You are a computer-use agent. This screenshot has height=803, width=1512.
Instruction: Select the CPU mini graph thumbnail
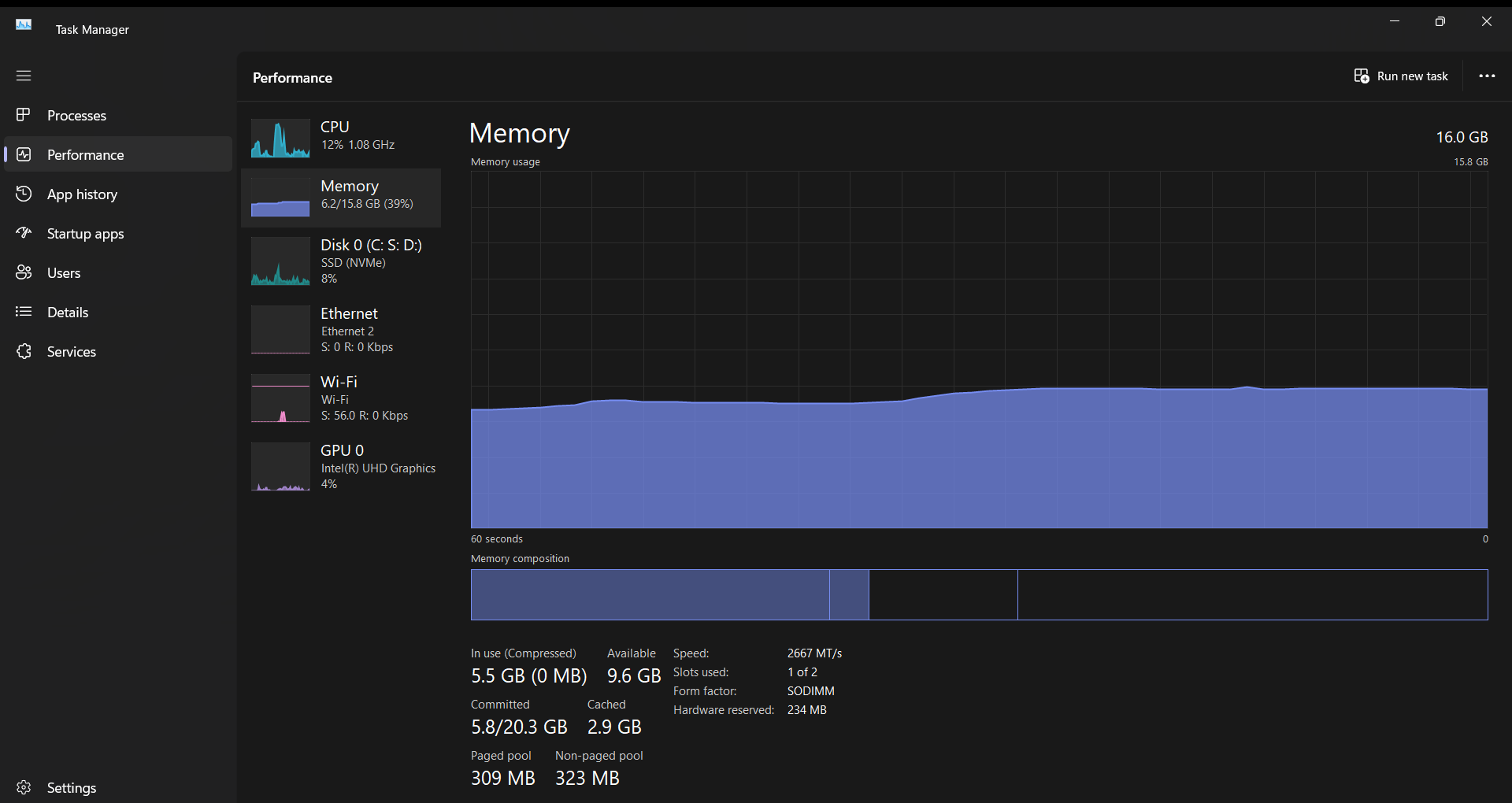tap(280, 138)
